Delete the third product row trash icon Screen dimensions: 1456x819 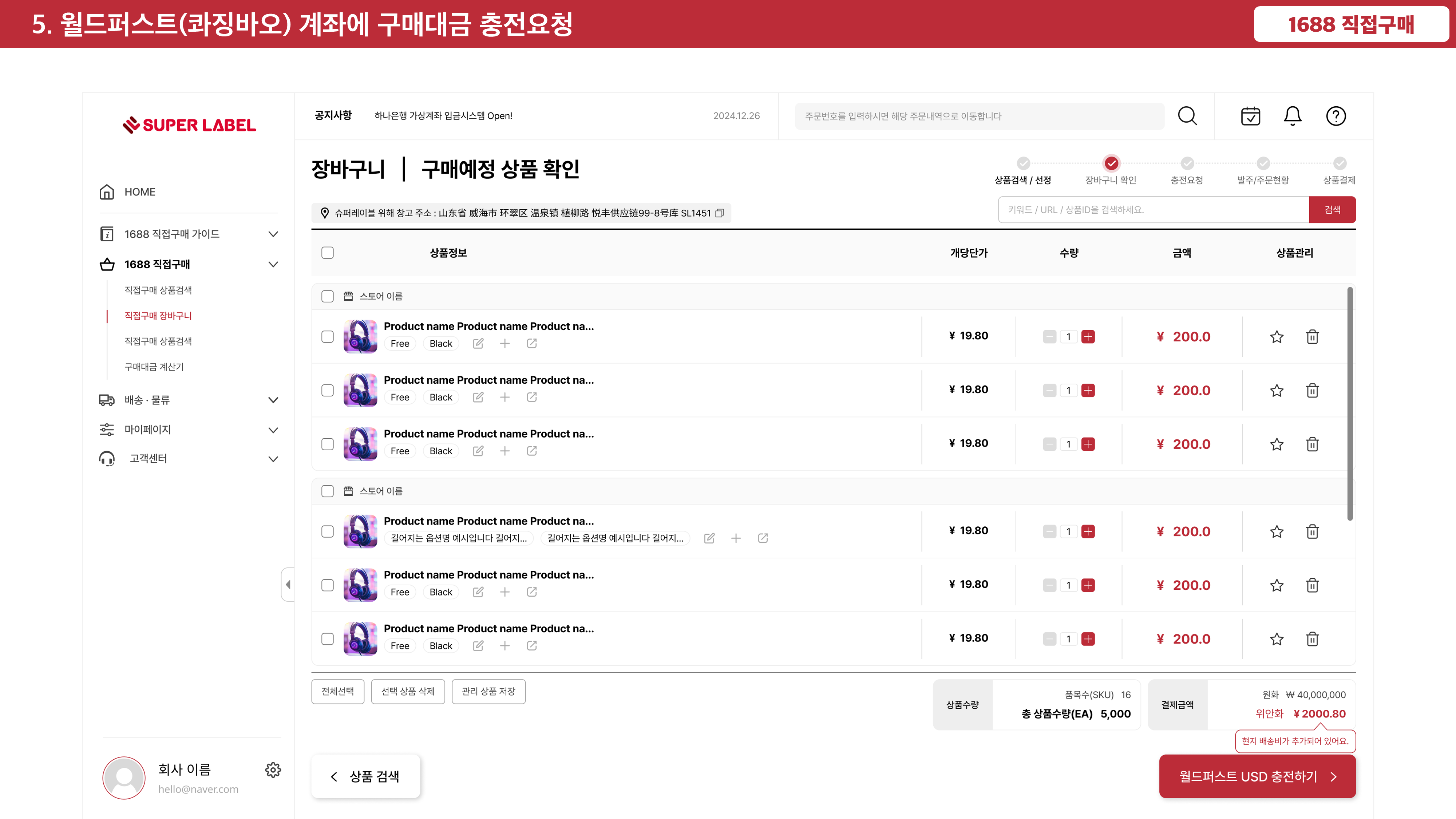click(1312, 444)
